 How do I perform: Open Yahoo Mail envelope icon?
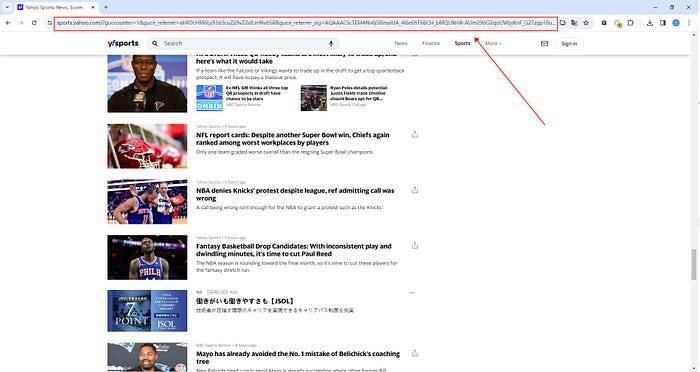coord(544,43)
